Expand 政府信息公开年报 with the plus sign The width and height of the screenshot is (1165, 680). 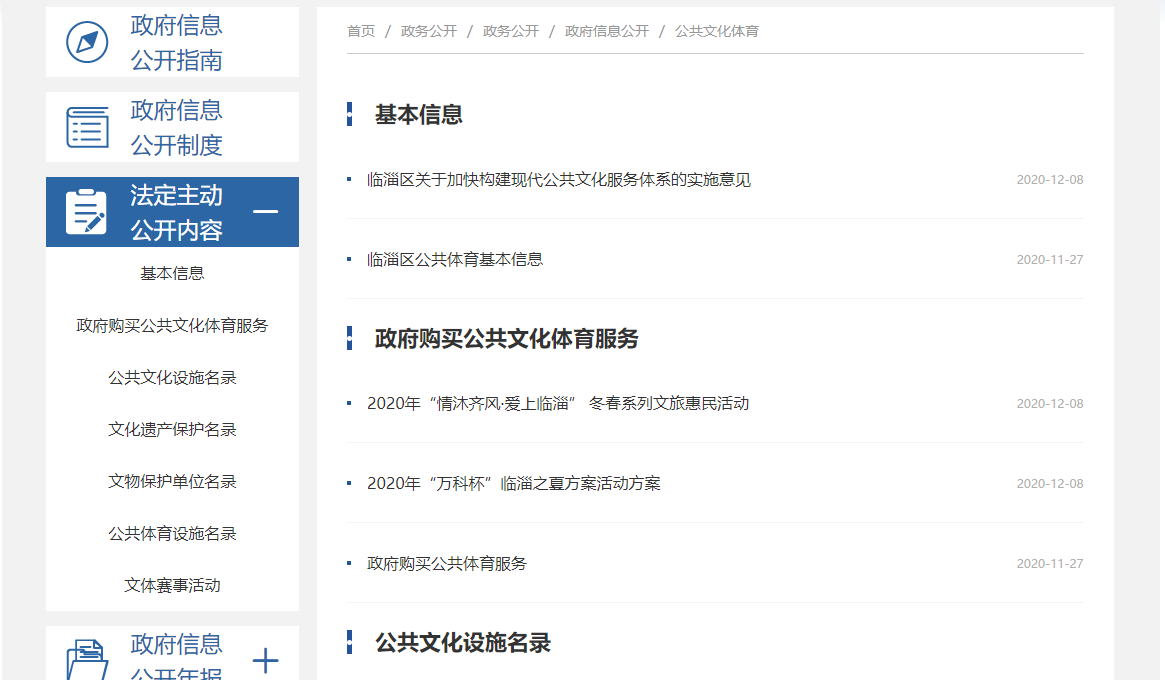[x=265, y=660]
